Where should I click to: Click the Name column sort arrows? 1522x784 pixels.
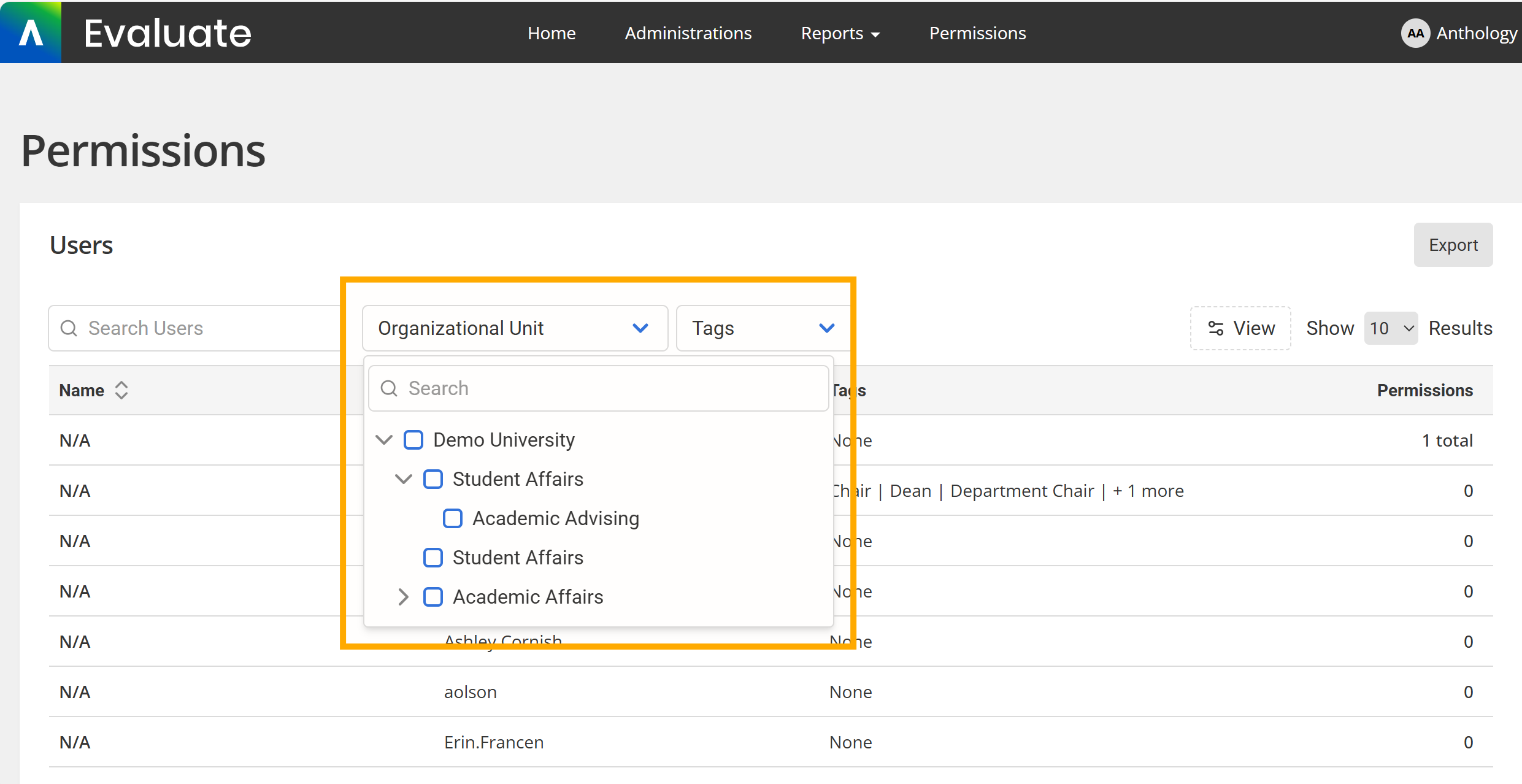pyautogui.click(x=121, y=390)
